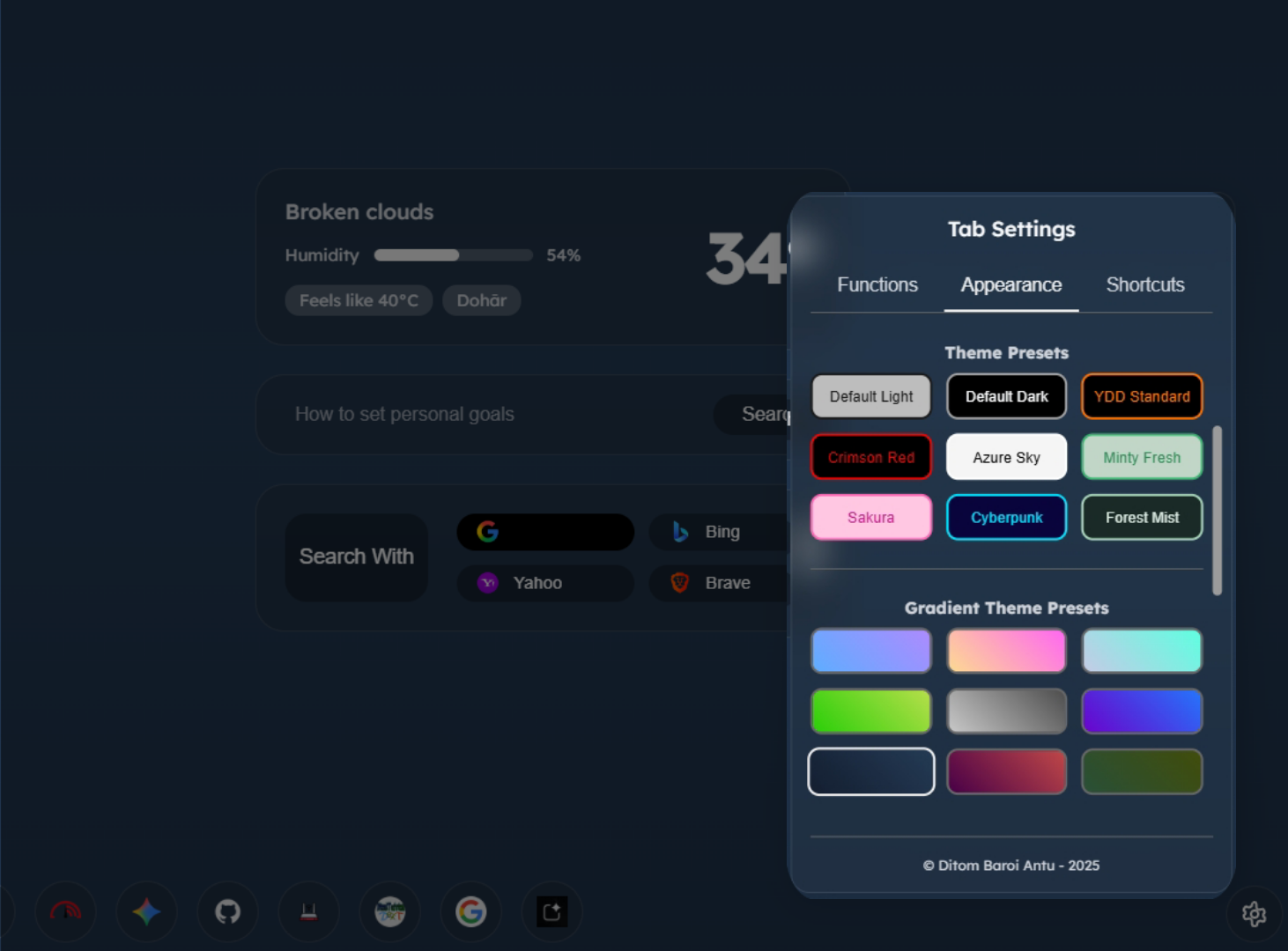Open the Speedtest dock shortcut

pyautogui.click(x=66, y=911)
